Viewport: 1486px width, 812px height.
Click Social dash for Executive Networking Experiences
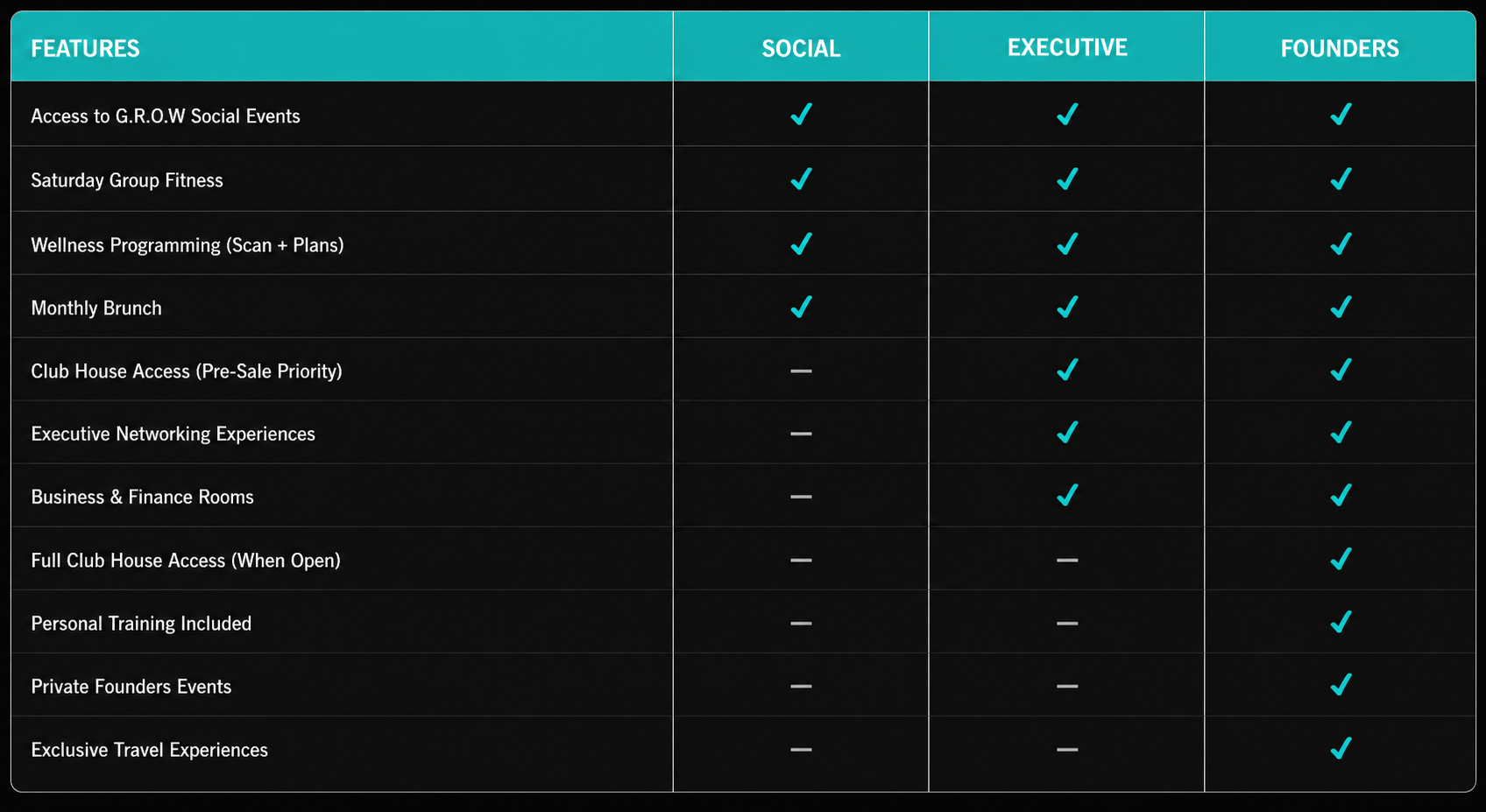[x=801, y=434]
